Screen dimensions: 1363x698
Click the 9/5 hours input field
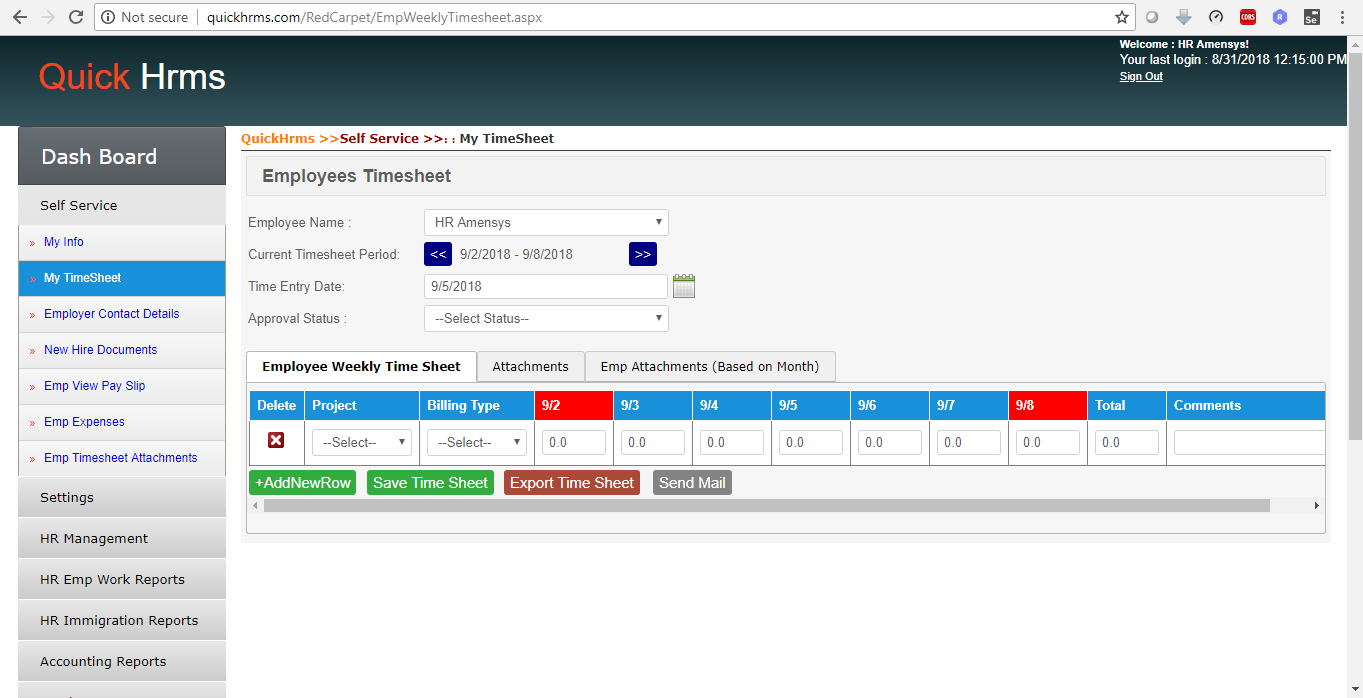click(811, 442)
